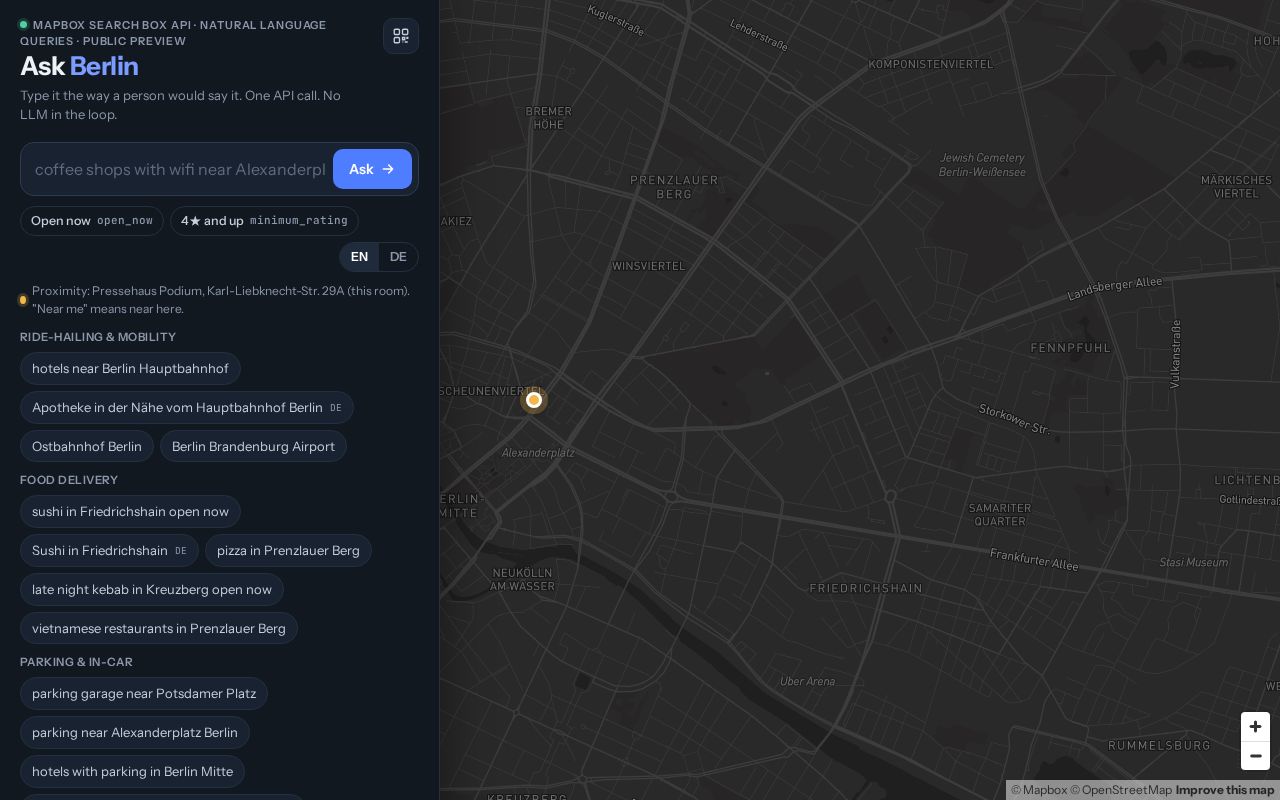Open the OpenStreetMap attribution link

pos(1121,790)
